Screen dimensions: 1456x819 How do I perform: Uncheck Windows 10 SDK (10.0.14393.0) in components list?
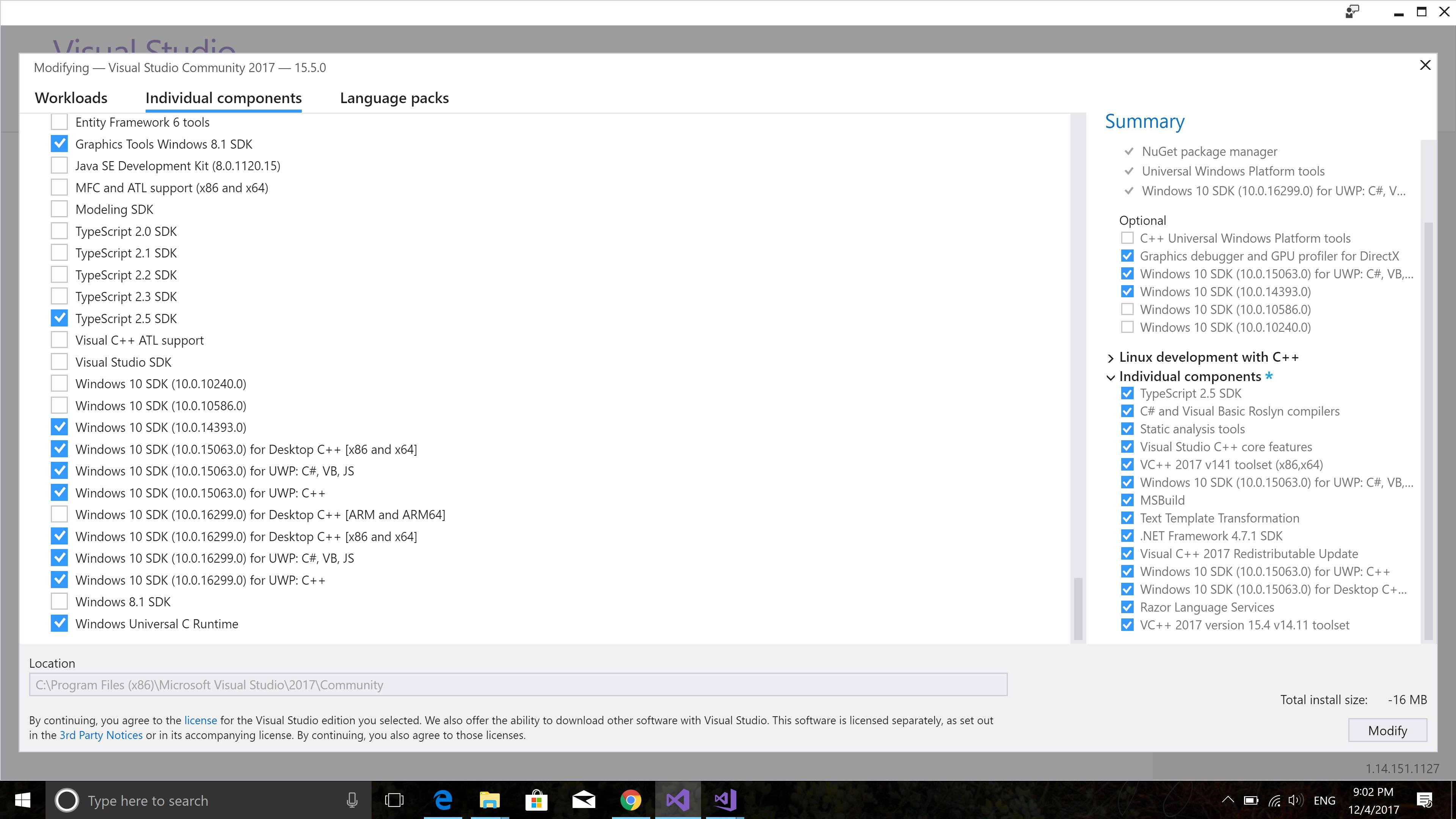point(60,427)
